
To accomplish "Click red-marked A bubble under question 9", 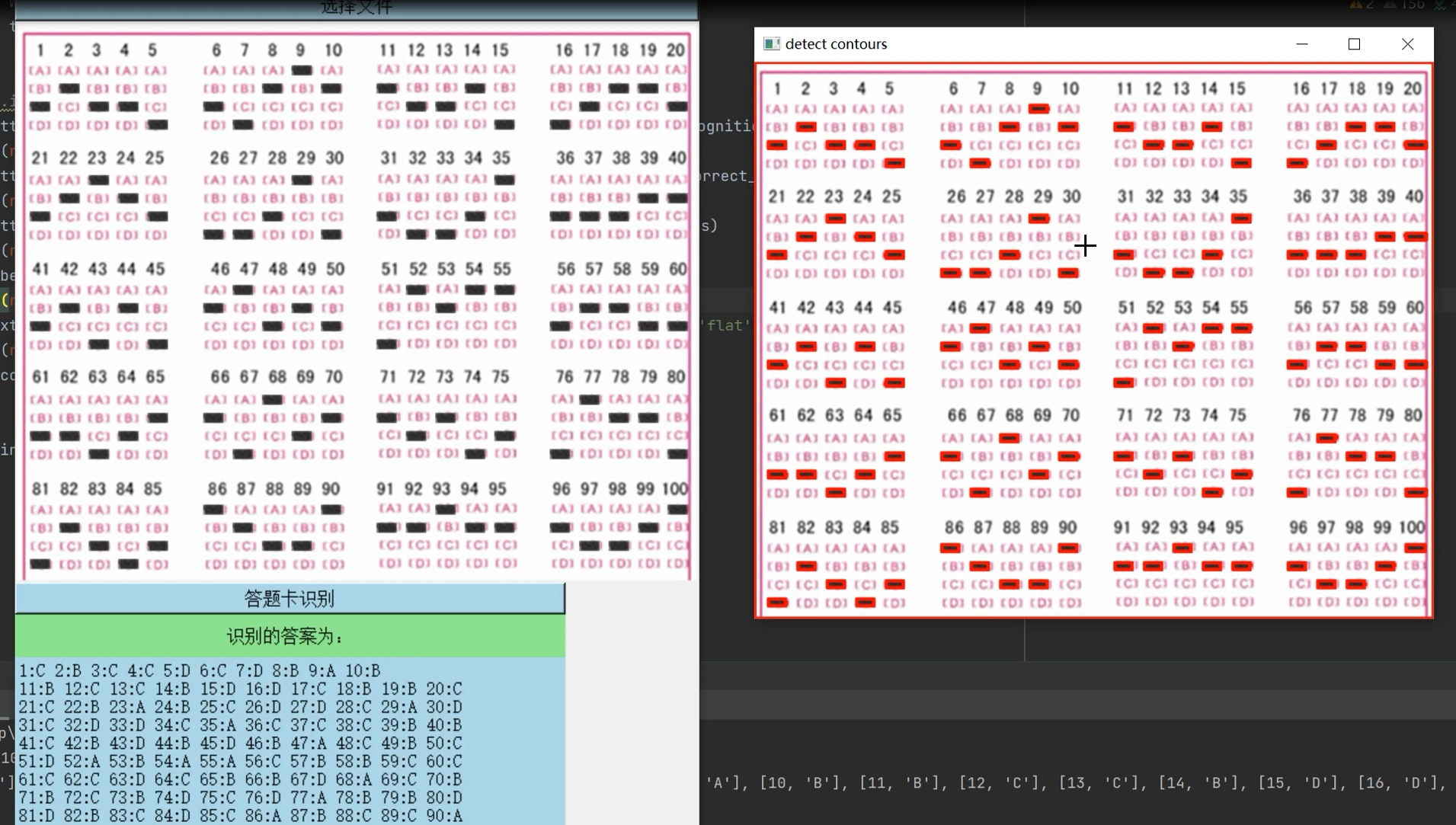I will [x=1038, y=109].
